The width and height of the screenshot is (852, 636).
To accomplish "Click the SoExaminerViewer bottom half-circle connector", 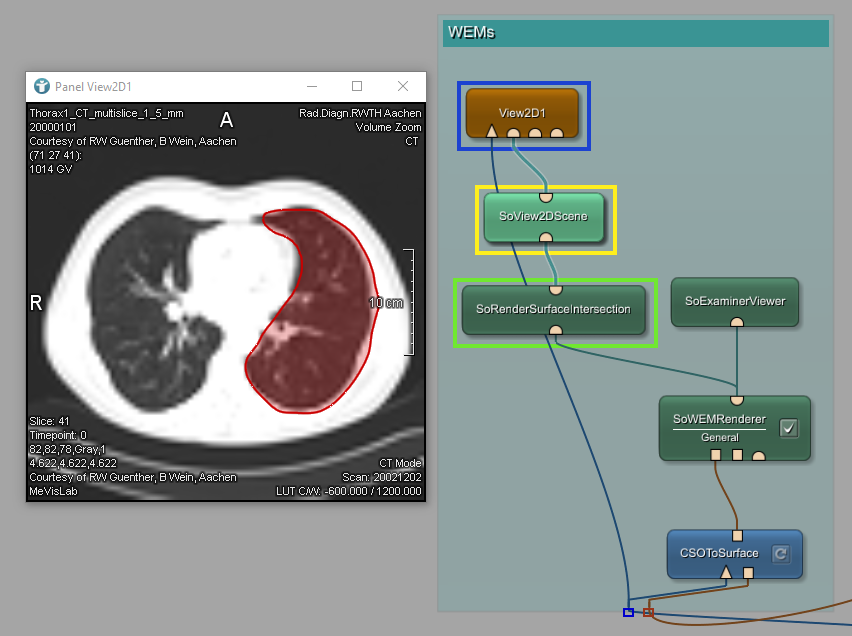I will [737, 322].
